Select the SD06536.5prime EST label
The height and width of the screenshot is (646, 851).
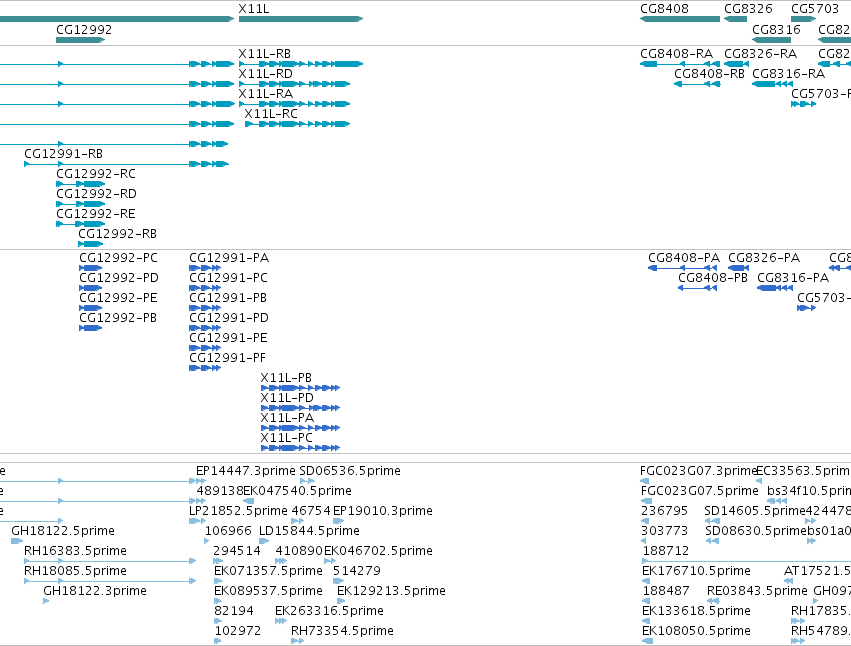click(x=350, y=471)
